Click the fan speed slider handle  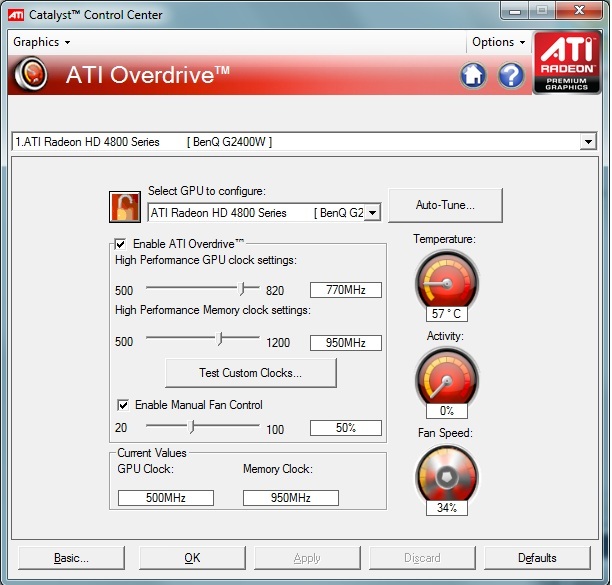pyautogui.click(x=191, y=427)
